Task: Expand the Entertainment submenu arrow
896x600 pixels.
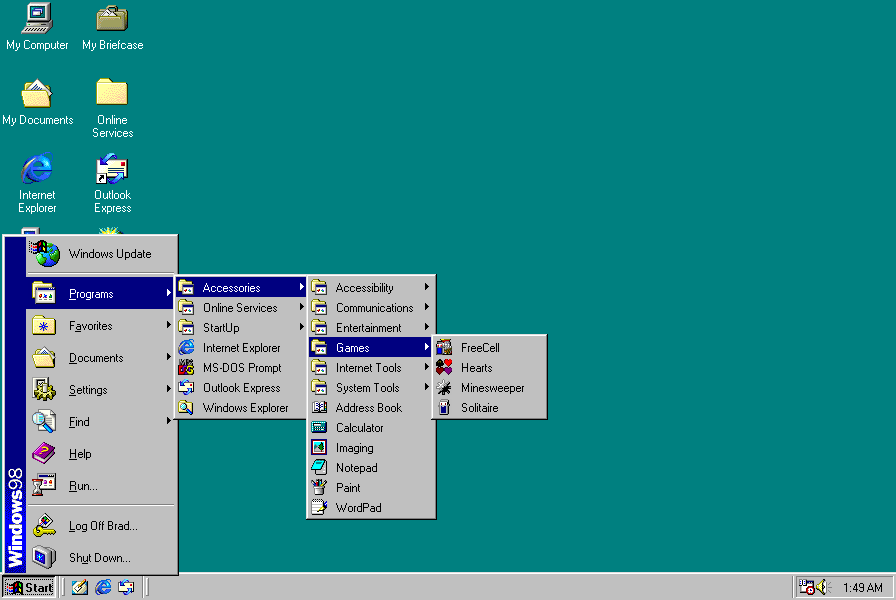Action: pos(427,327)
